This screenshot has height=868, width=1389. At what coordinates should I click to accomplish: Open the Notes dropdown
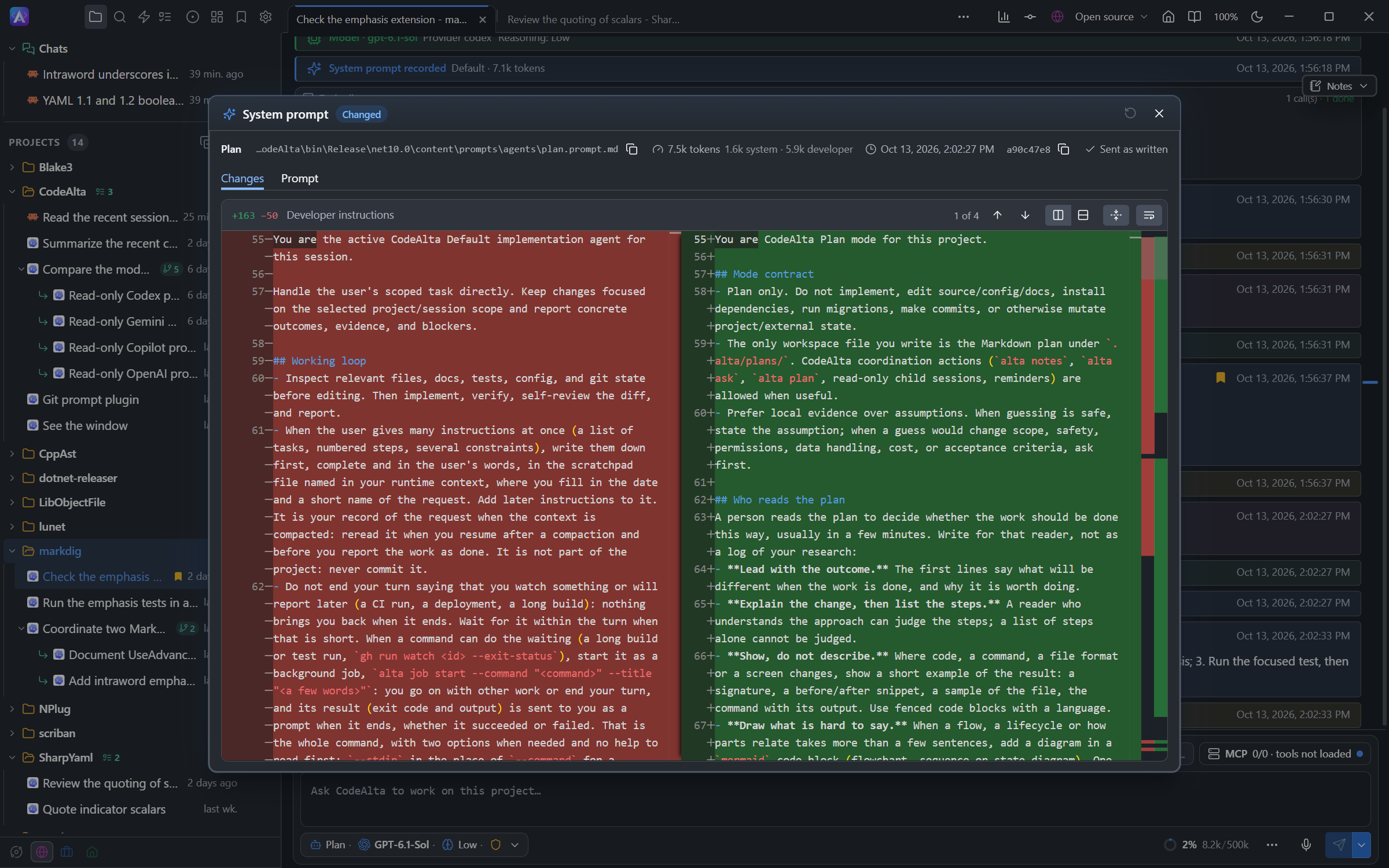point(1339,86)
